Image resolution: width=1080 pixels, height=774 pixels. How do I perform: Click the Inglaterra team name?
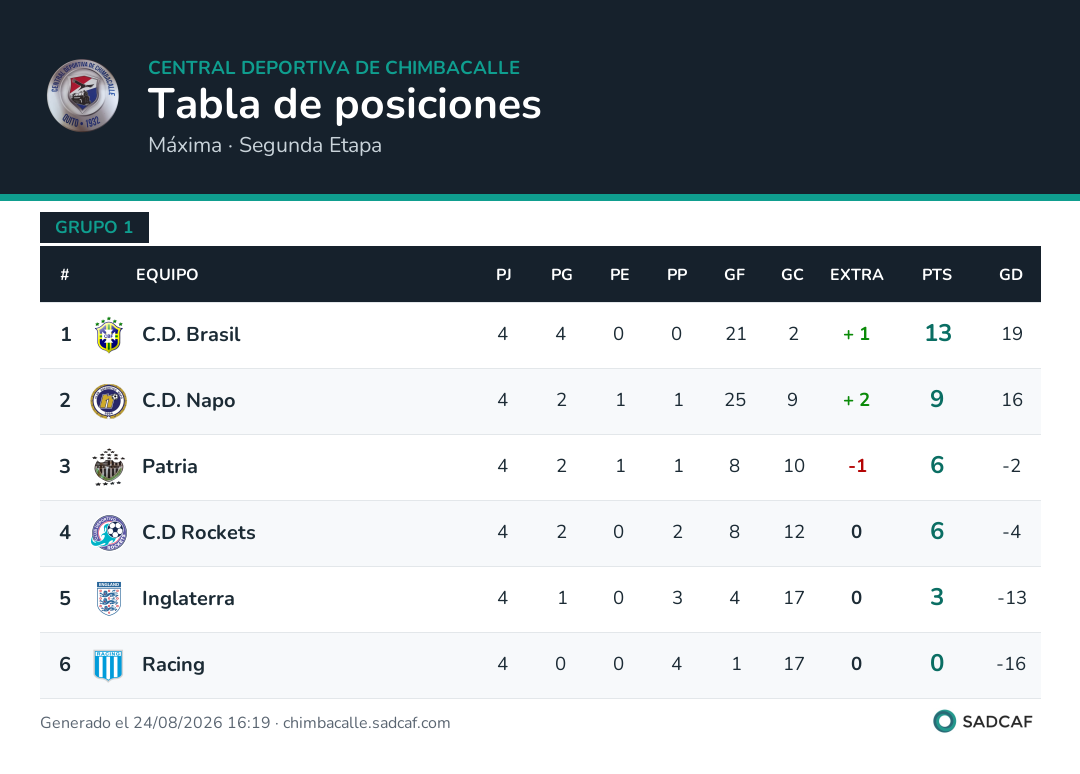click(x=188, y=598)
